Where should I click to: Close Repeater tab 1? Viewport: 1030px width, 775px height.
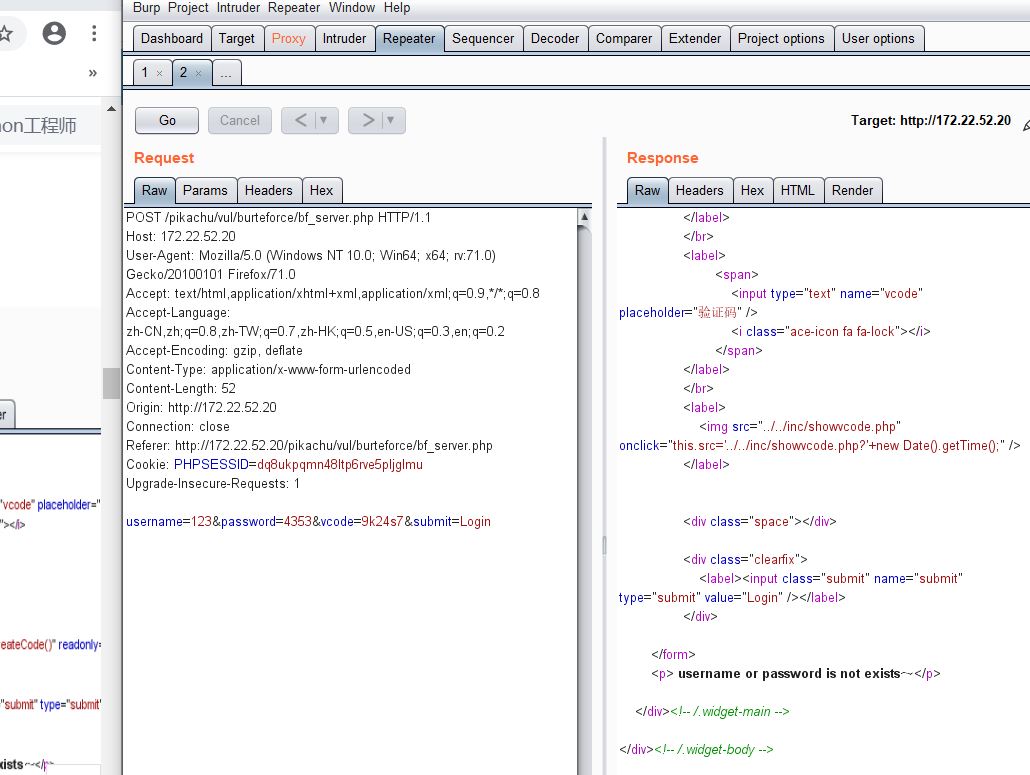click(159, 73)
